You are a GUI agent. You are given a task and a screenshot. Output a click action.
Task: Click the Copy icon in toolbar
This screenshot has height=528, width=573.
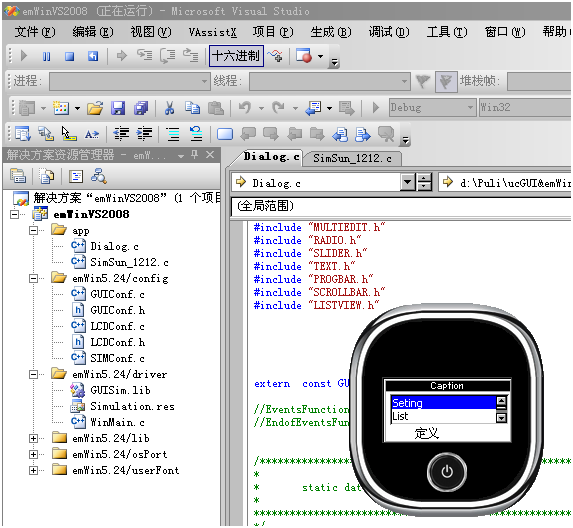[192, 108]
